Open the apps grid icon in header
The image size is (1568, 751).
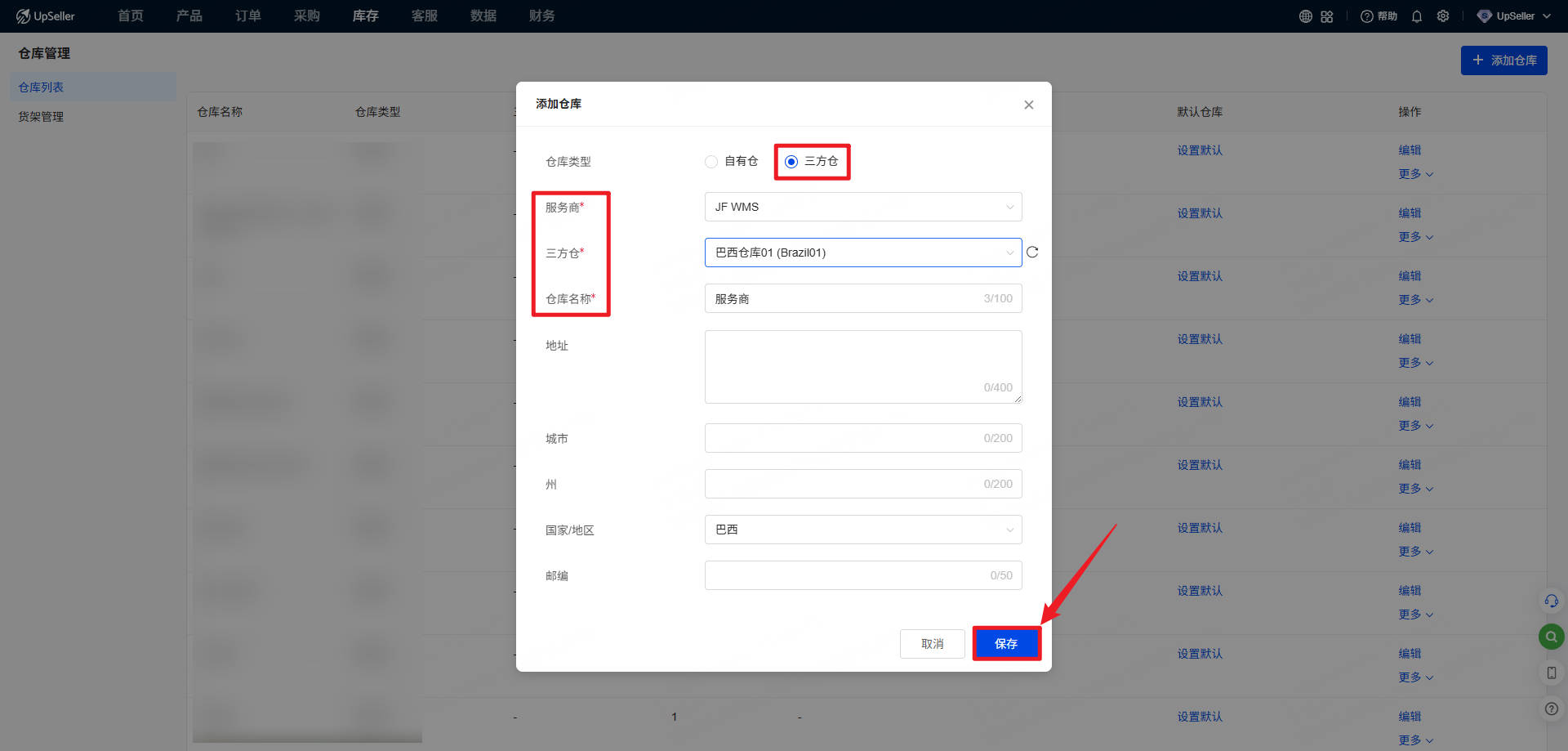1327,16
